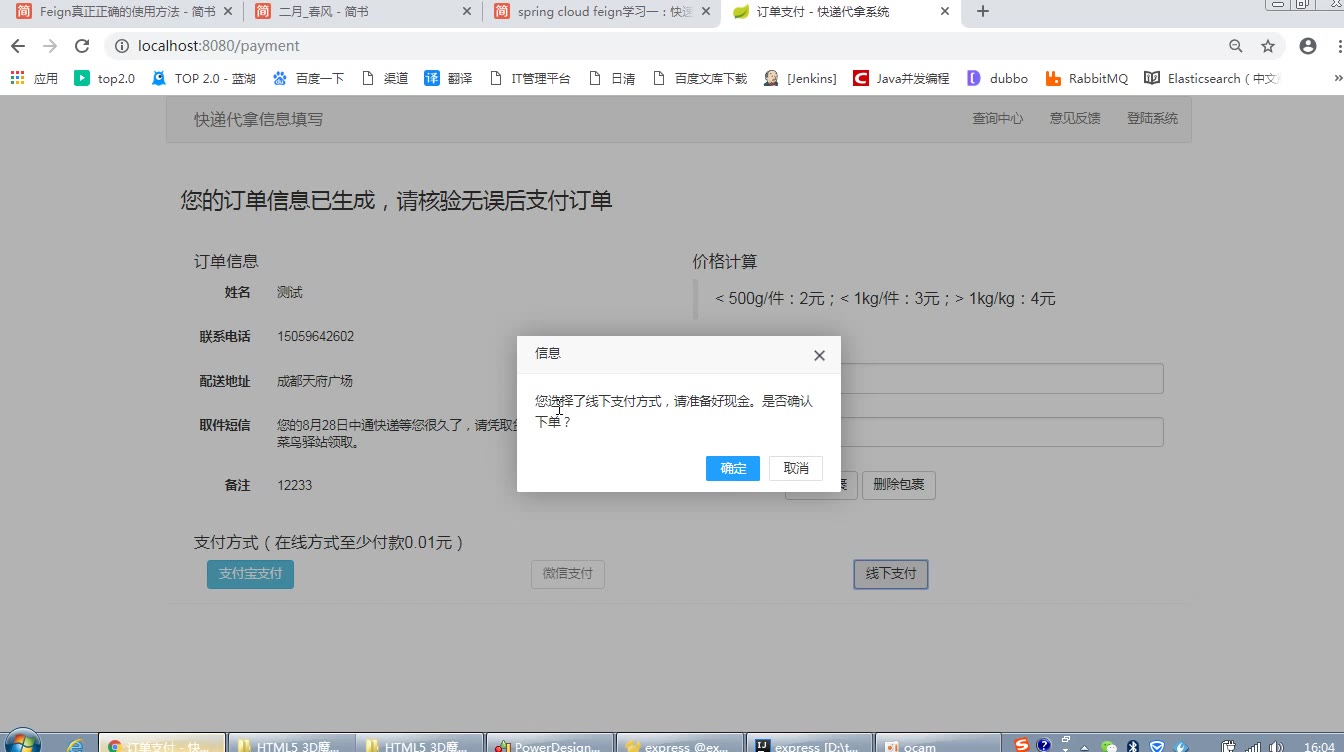Open the 百度文库下载 bookmark

point(700,78)
